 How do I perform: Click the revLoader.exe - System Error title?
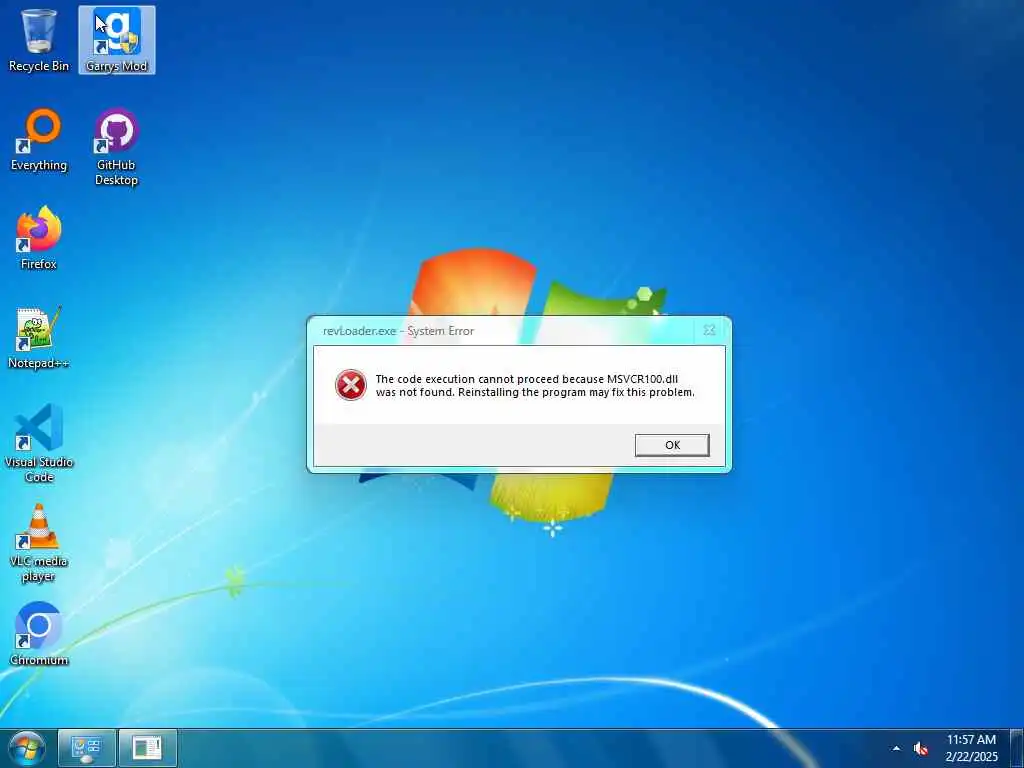coord(398,330)
